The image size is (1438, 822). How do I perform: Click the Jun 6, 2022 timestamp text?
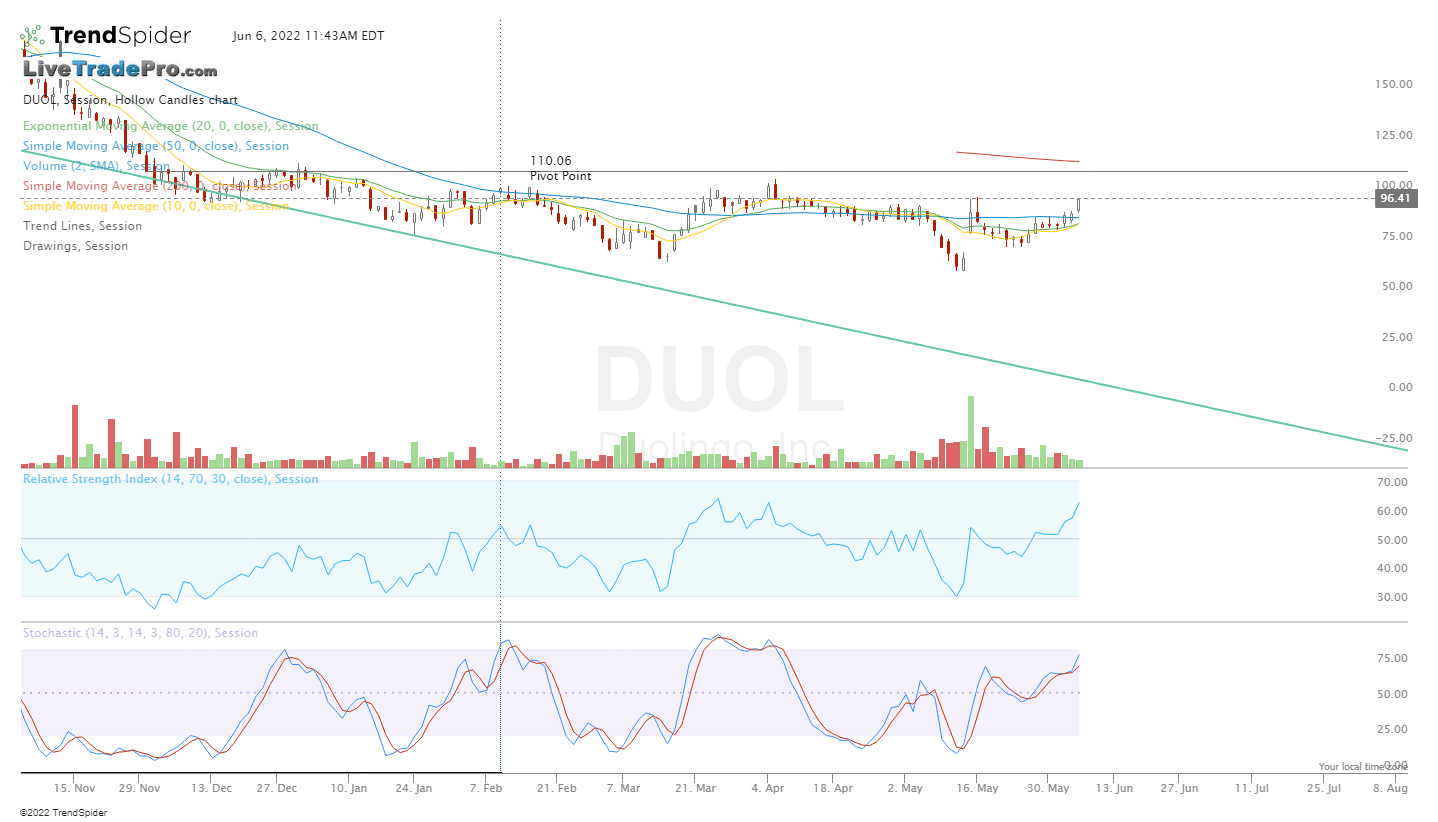pos(308,36)
